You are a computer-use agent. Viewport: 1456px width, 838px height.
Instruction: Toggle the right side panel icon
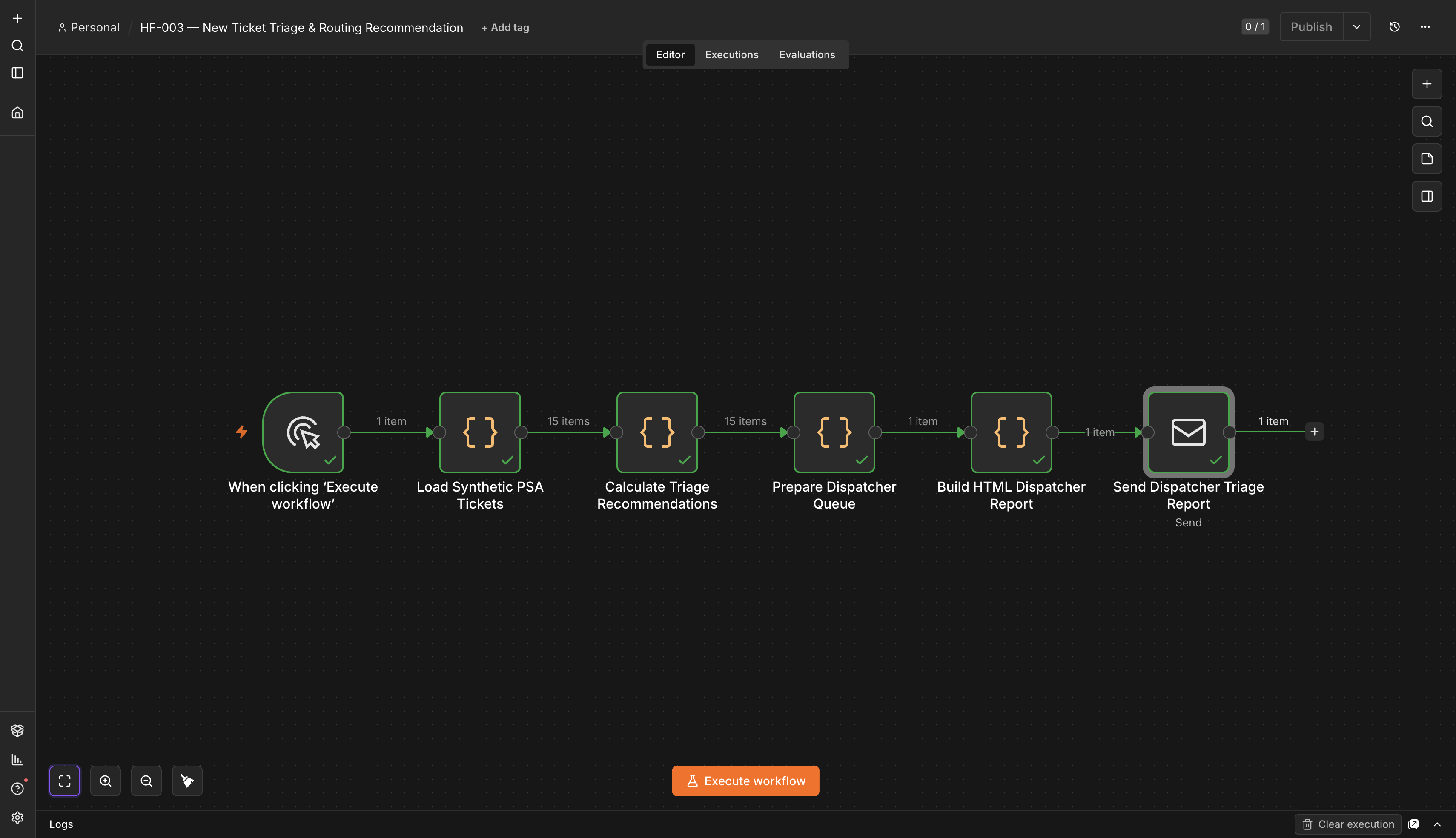(1427, 196)
